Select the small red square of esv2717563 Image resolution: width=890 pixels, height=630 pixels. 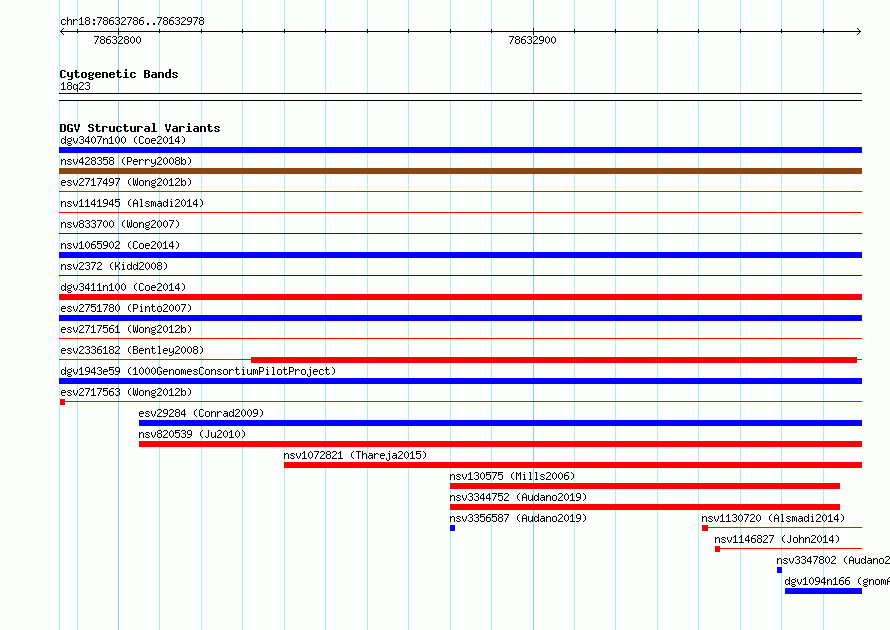click(62, 402)
